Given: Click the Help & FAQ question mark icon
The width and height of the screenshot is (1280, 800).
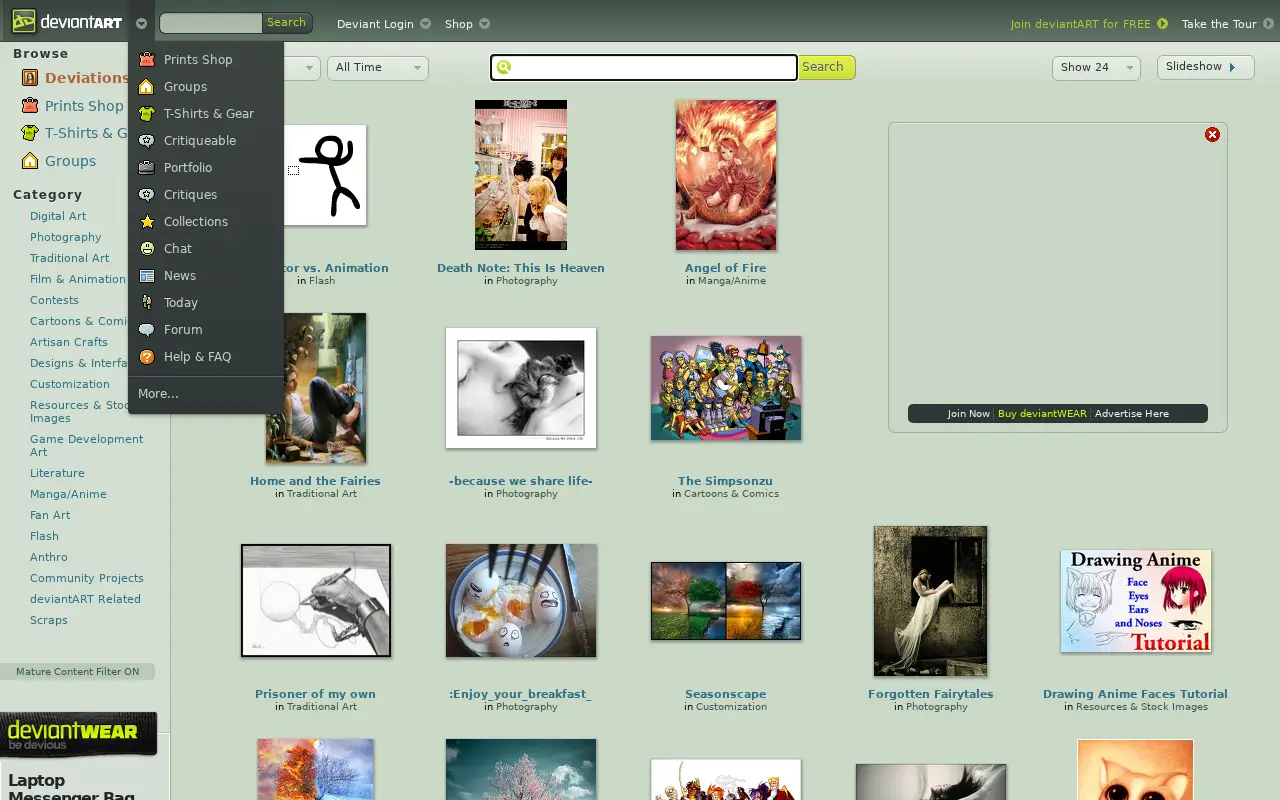Looking at the screenshot, I should click(x=147, y=356).
